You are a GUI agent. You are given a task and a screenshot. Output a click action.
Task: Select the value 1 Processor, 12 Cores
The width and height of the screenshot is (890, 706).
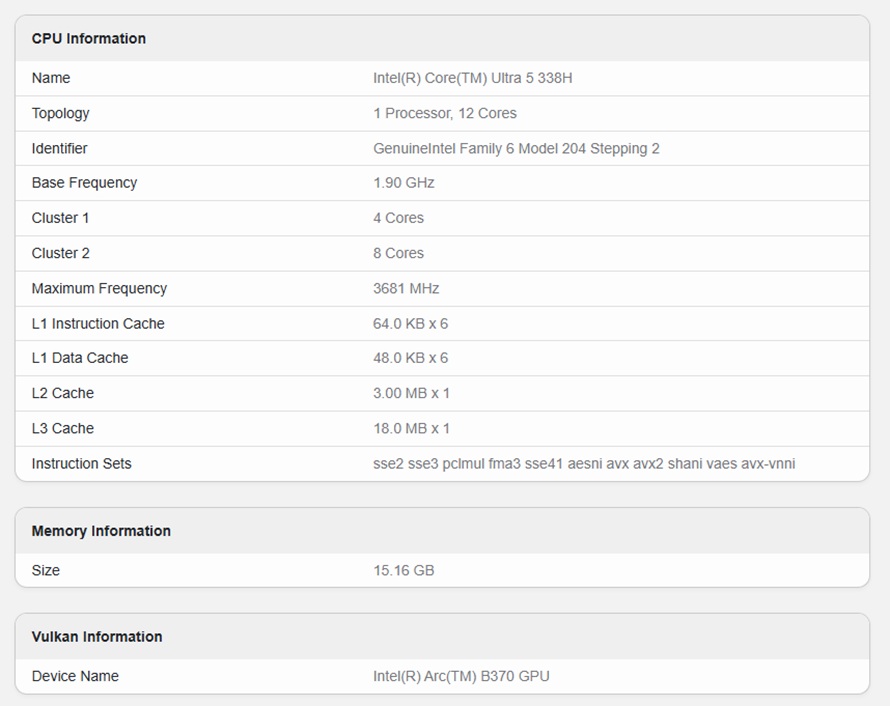(443, 113)
